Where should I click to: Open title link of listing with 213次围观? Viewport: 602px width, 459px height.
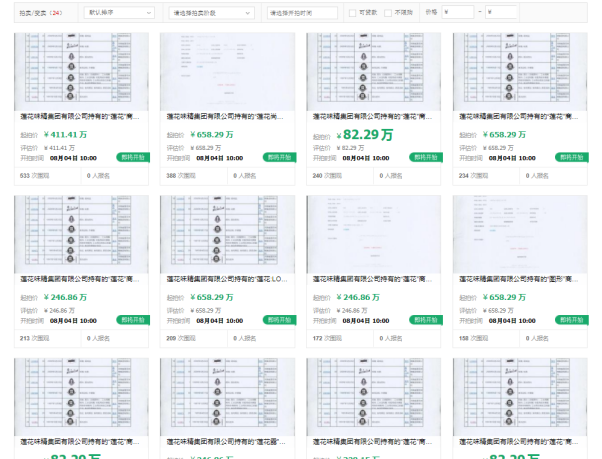[80, 279]
